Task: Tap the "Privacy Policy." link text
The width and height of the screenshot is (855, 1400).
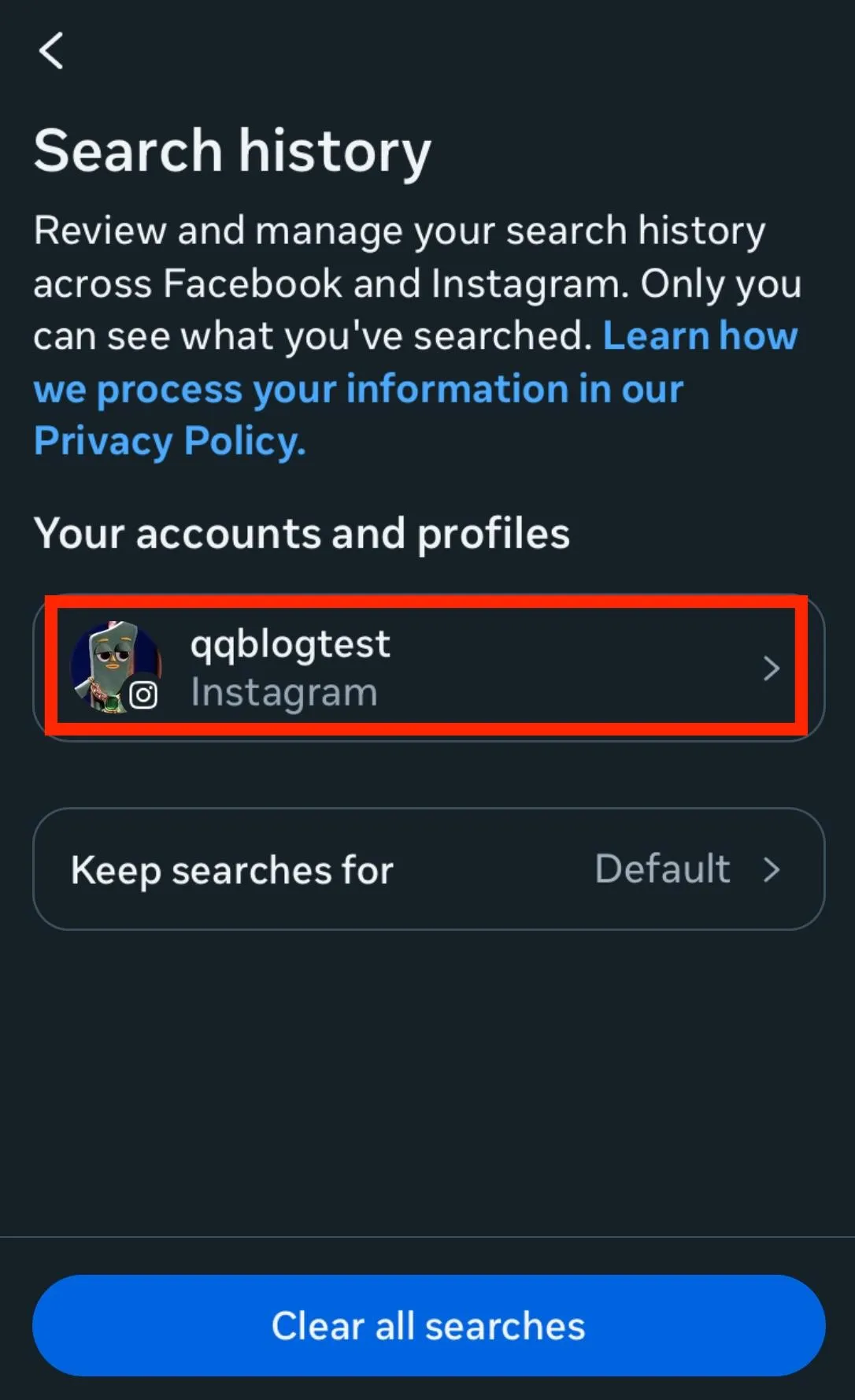Action: coord(169,441)
